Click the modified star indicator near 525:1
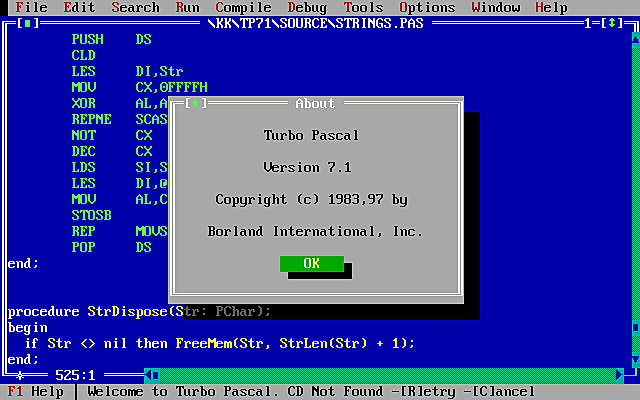Viewport: 640px width, 400px height. 20,375
